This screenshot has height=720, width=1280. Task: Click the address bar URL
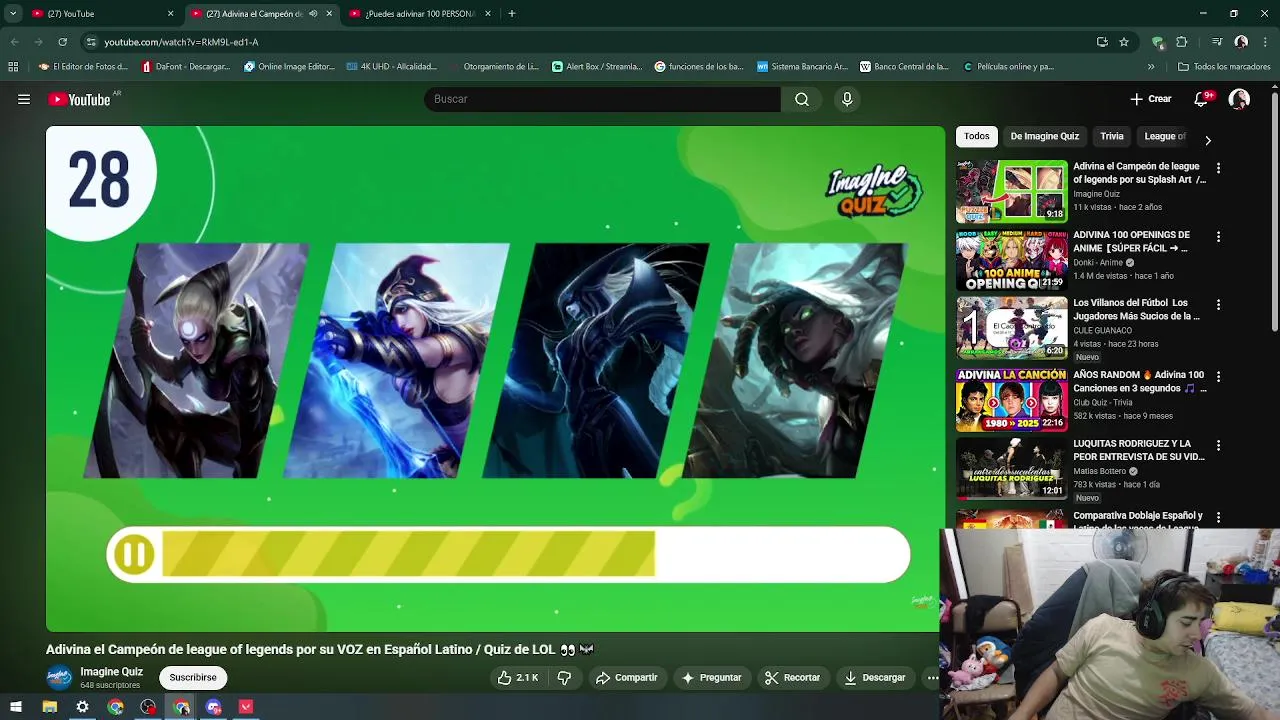[181, 42]
